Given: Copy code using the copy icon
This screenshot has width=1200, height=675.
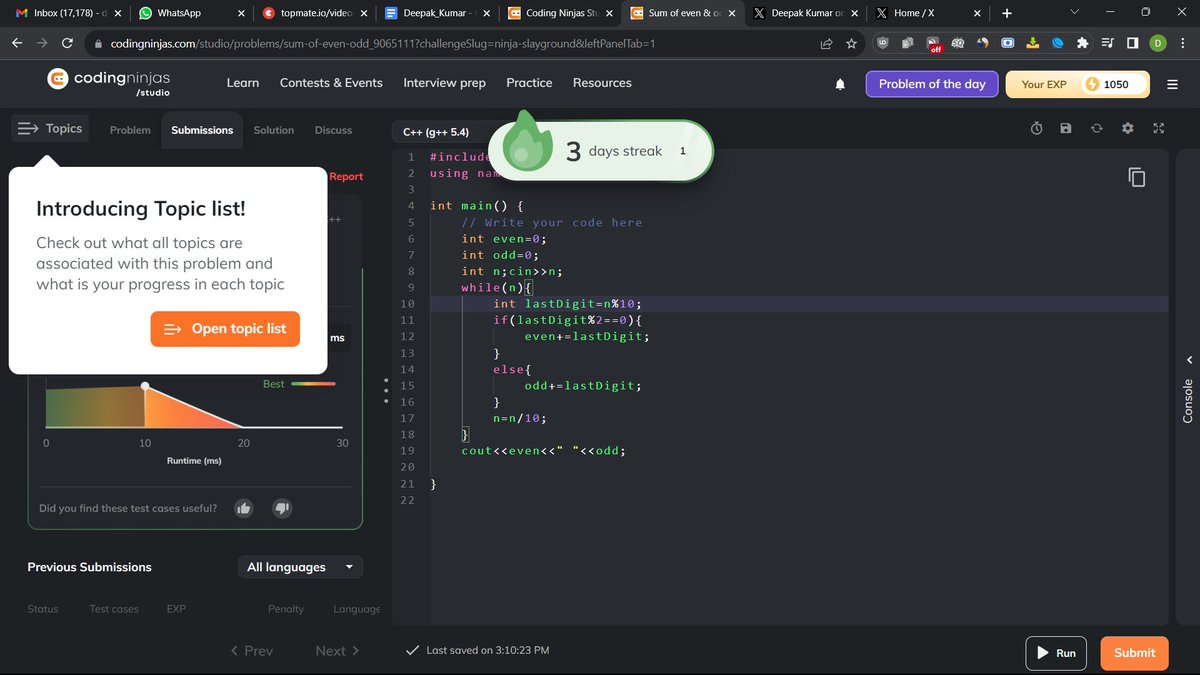Looking at the screenshot, I should coord(1137,177).
